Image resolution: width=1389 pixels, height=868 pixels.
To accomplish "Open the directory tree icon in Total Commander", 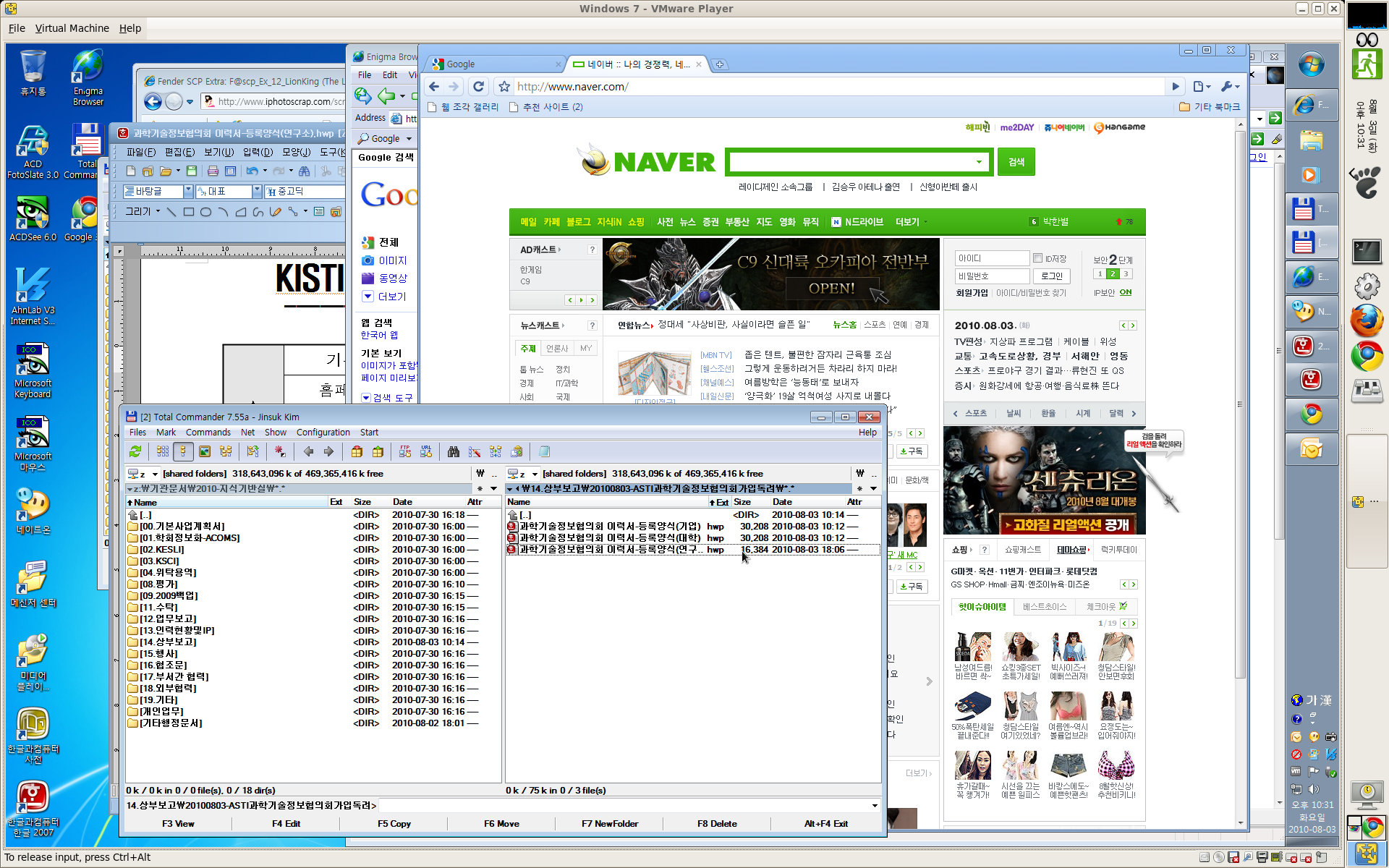I will coord(226,452).
